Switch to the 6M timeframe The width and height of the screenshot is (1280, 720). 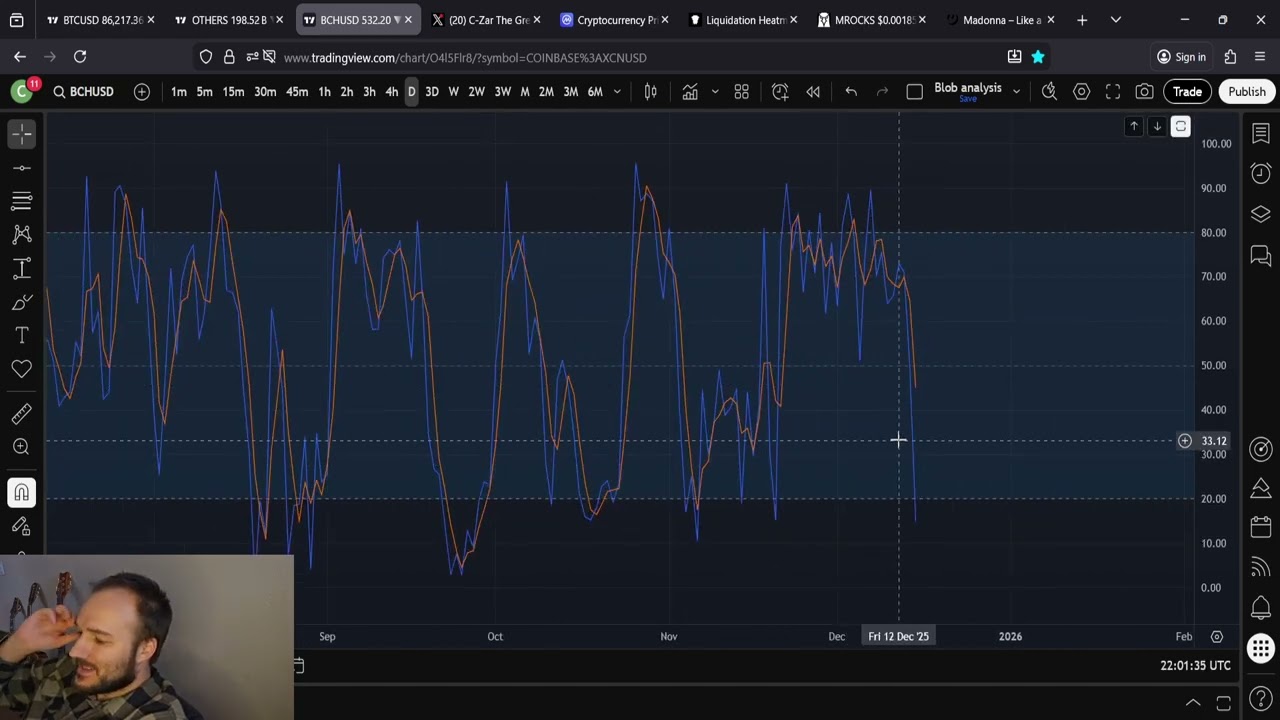pos(595,92)
